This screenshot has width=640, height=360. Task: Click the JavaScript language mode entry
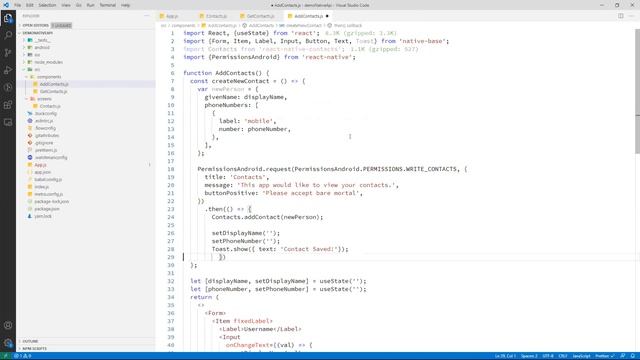[581, 356]
